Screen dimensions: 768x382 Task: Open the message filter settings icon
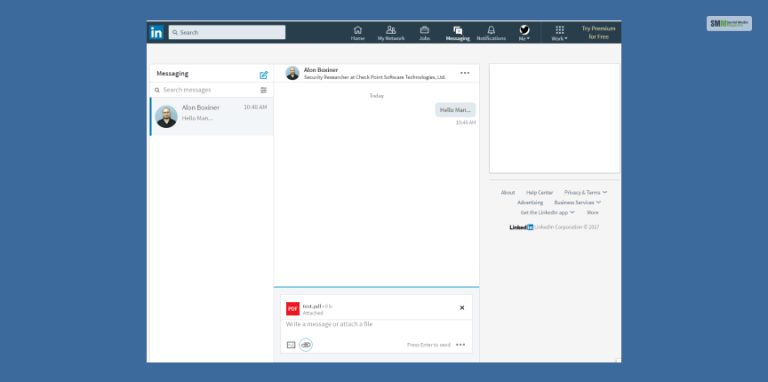coord(264,90)
